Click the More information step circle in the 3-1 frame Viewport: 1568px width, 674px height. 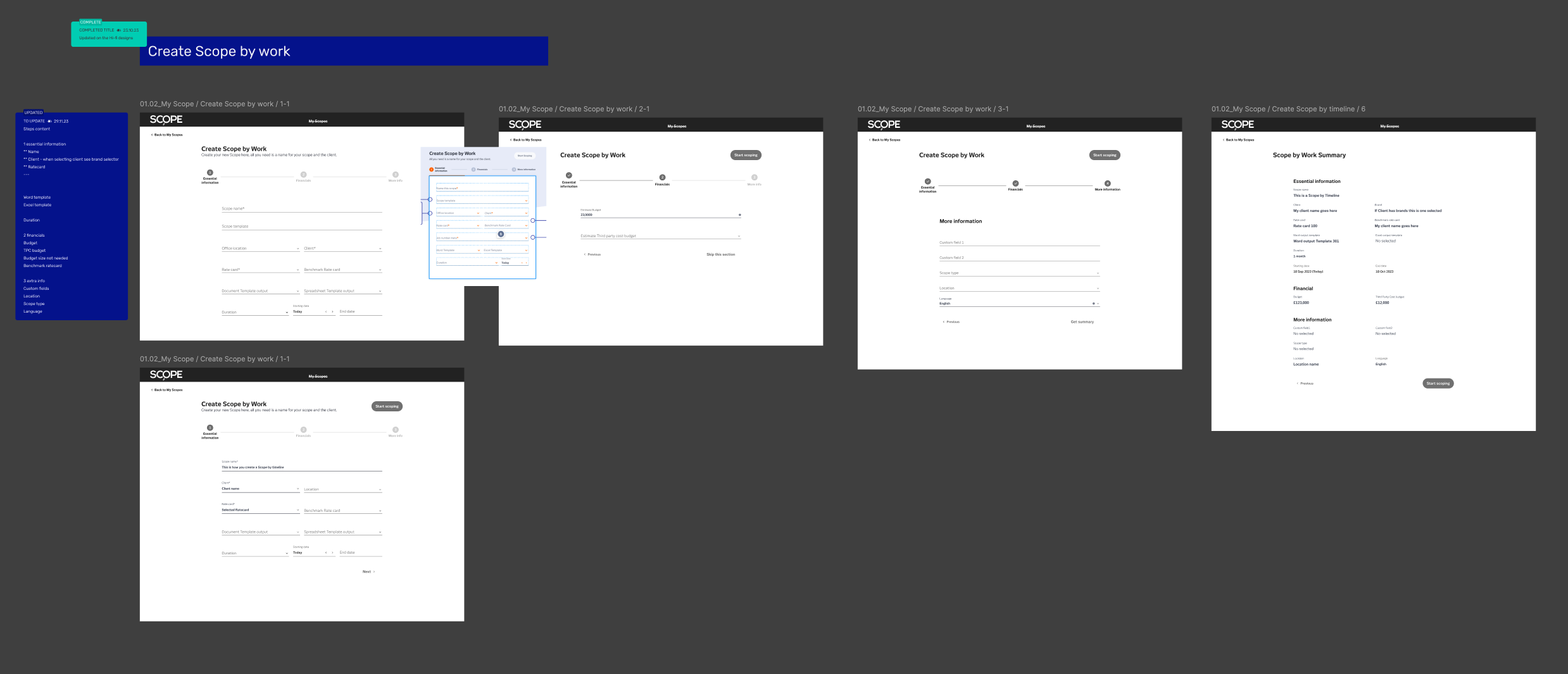coord(1107,184)
